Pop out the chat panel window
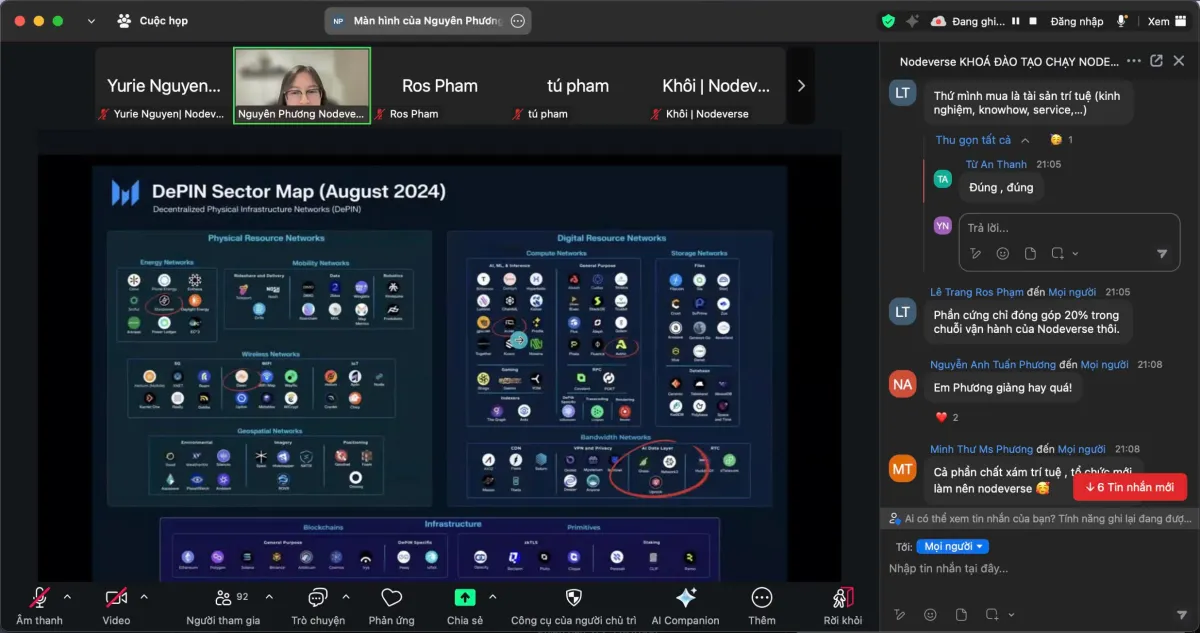 (x=1156, y=61)
